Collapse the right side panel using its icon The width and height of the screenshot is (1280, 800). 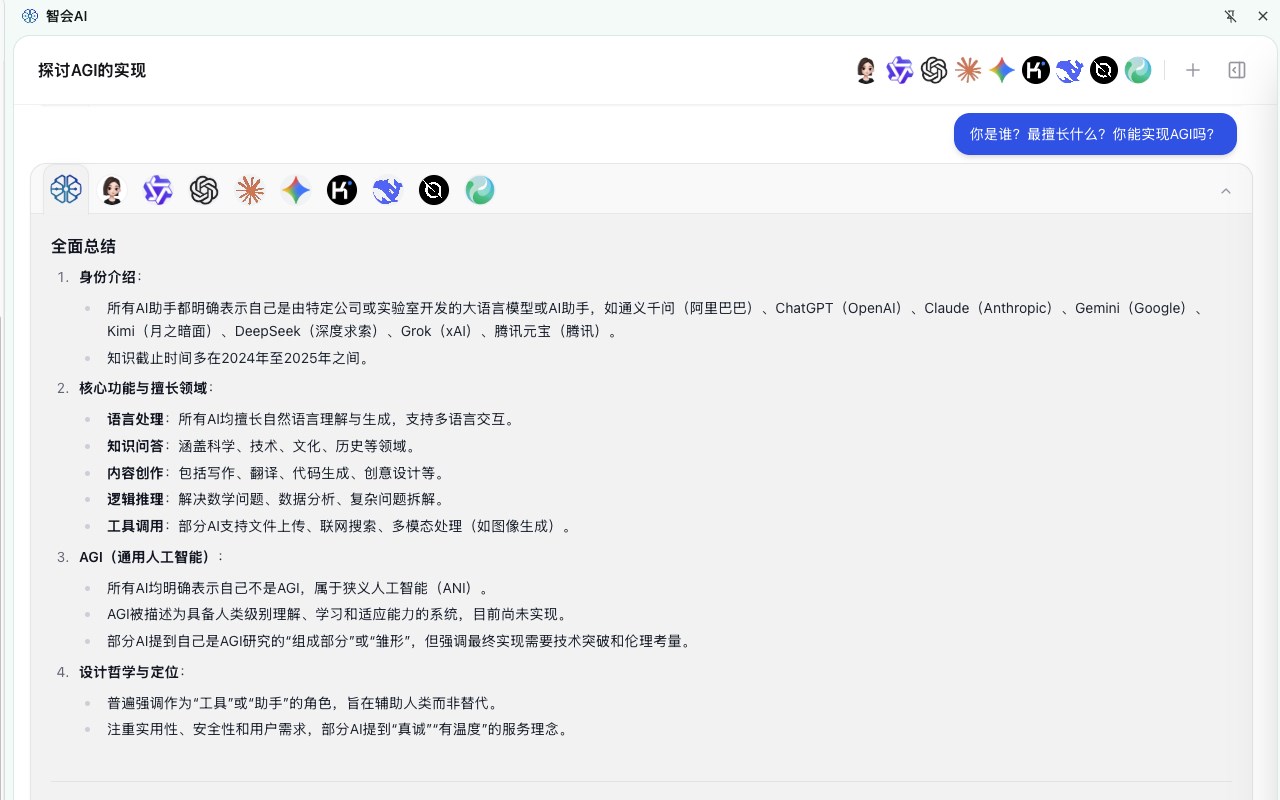point(1236,70)
